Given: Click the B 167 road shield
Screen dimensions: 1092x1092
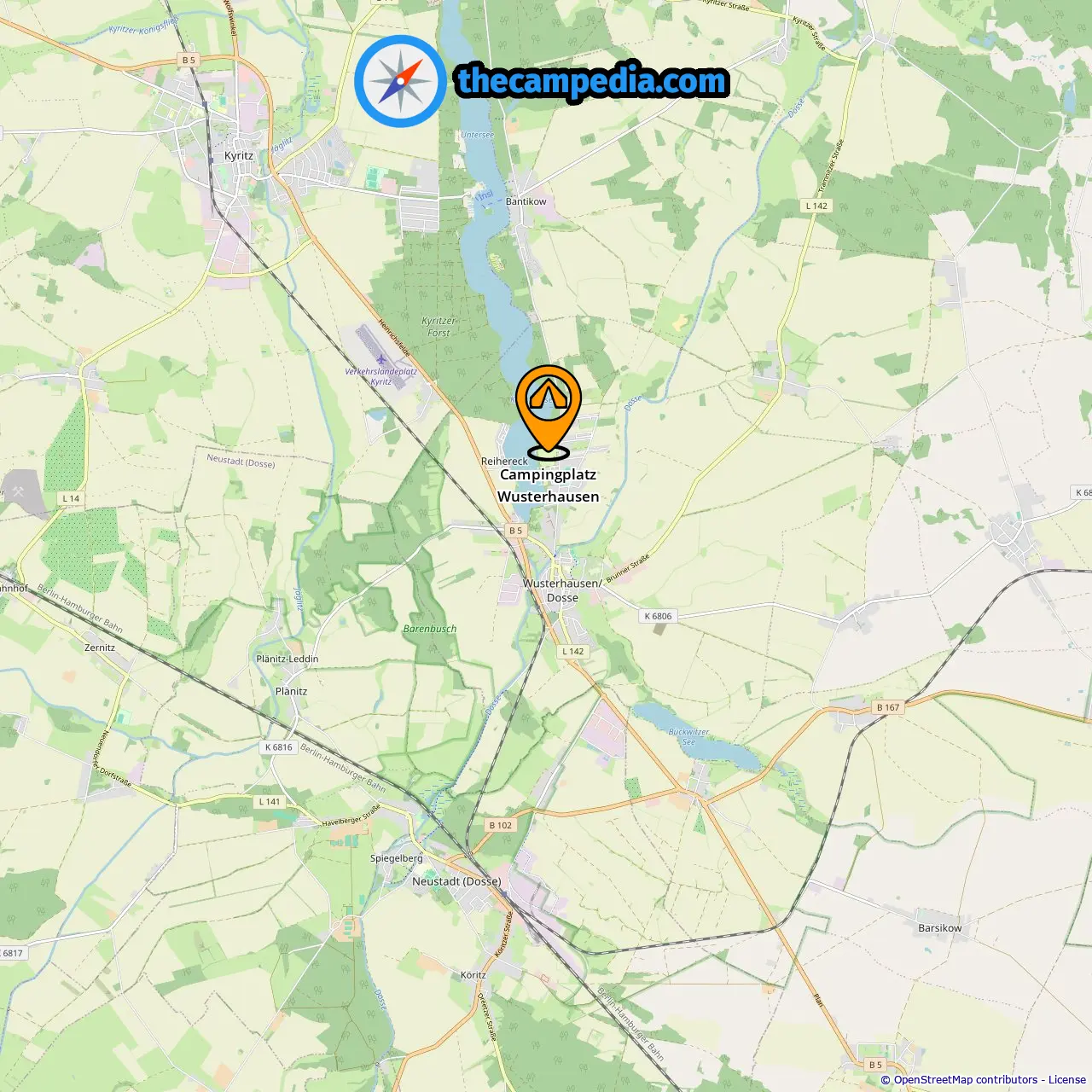Looking at the screenshot, I should (x=888, y=707).
